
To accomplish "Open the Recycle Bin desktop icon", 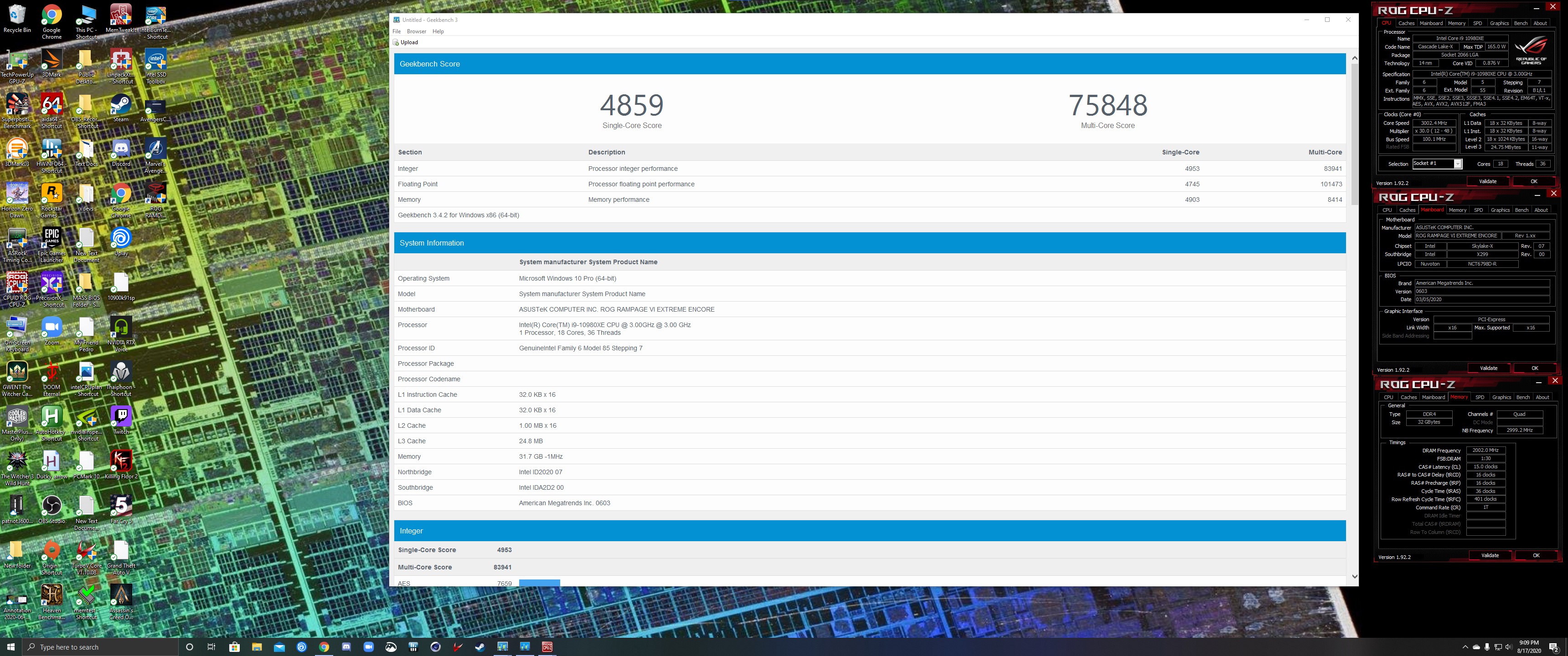I will coord(17,18).
